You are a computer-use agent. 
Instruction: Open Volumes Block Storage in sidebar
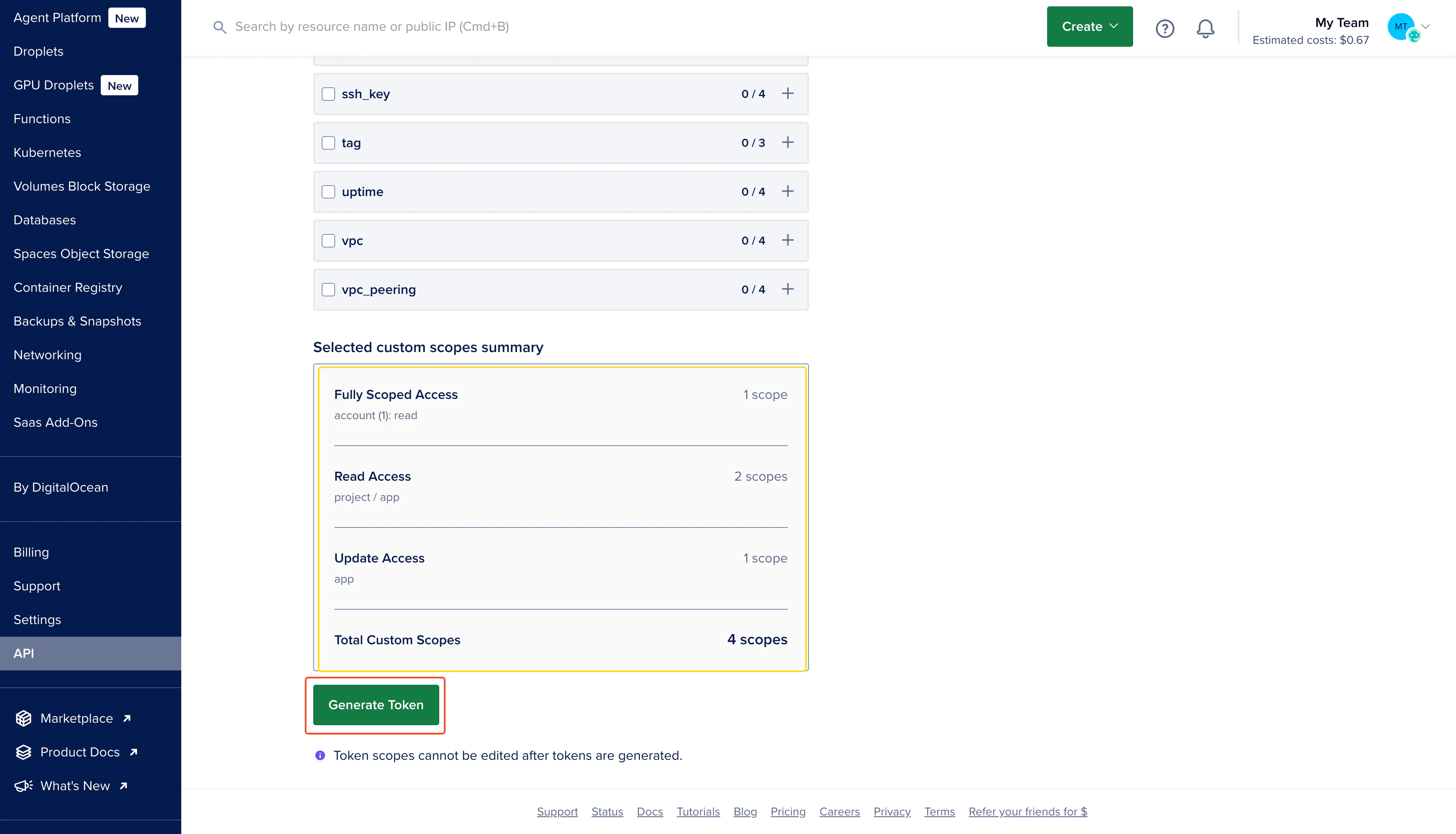tap(82, 187)
